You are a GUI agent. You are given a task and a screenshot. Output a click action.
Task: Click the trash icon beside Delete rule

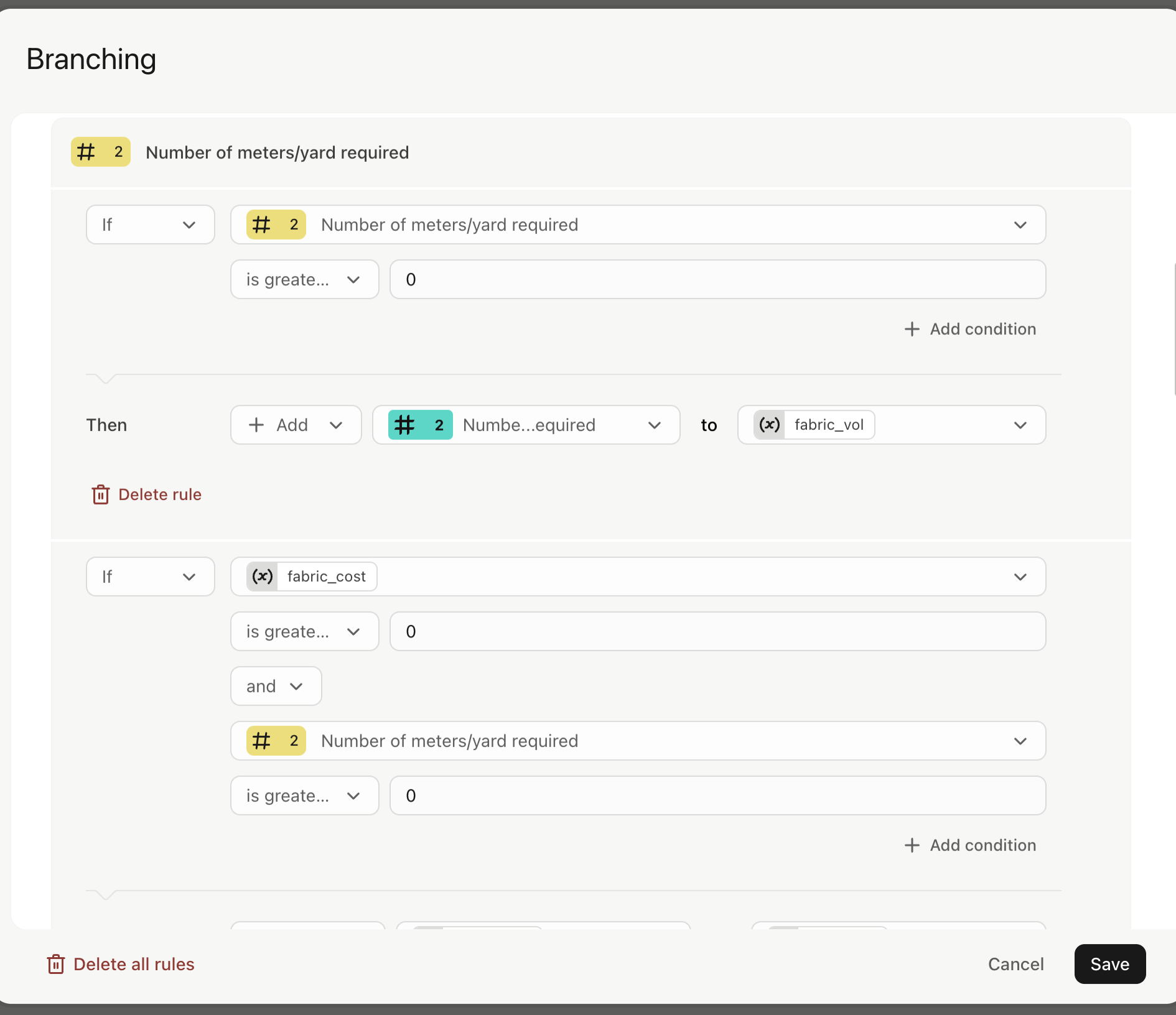click(101, 494)
